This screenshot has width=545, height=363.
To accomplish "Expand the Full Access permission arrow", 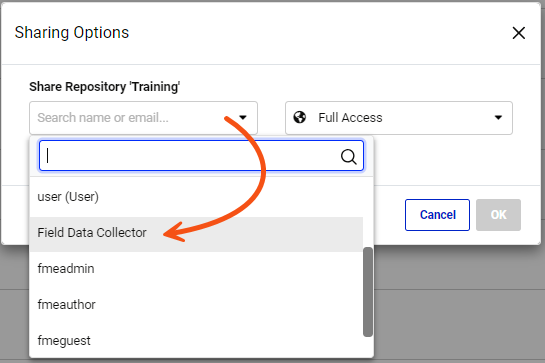I will [x=498, y=118].
